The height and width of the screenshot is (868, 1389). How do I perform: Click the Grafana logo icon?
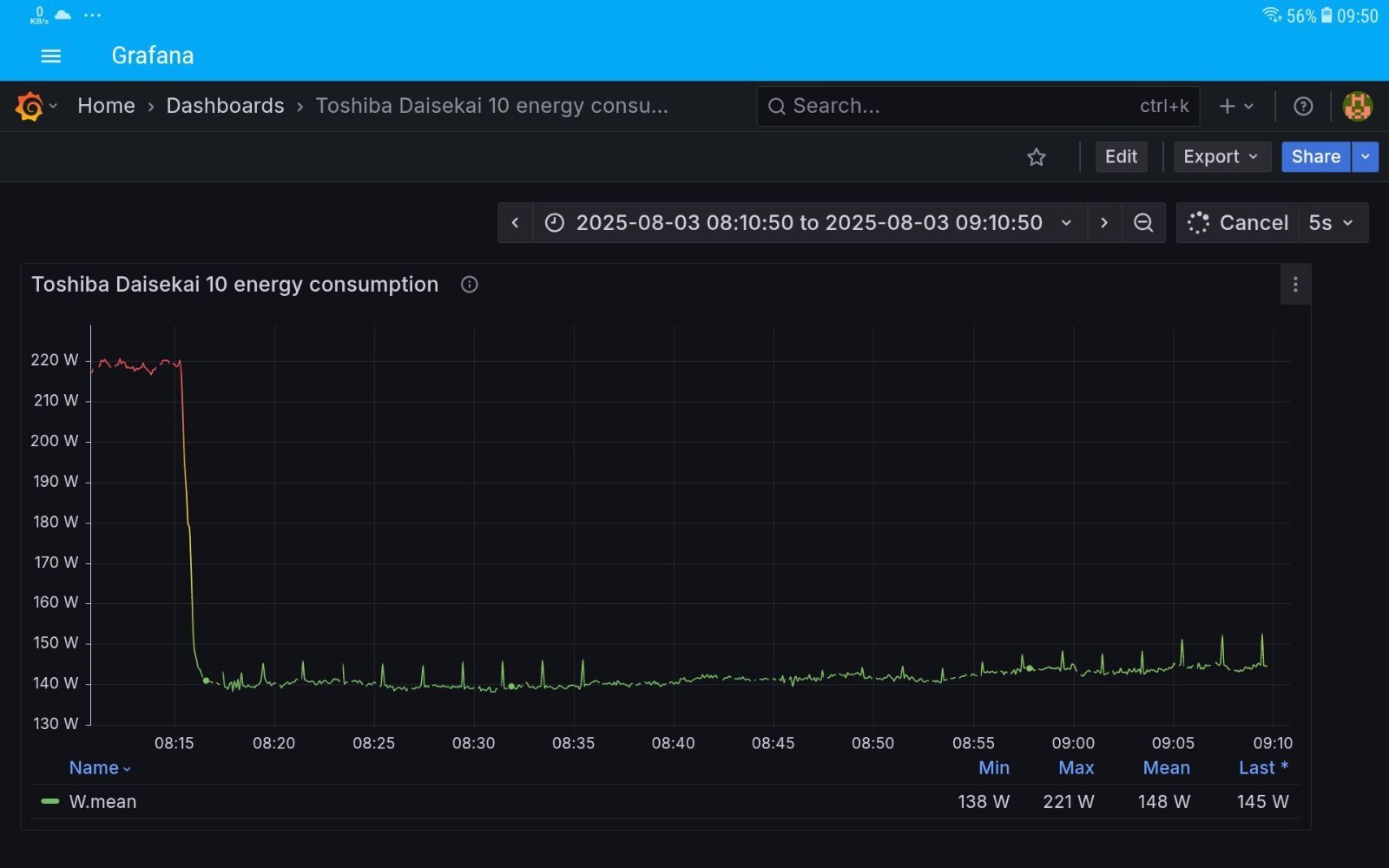(30, 106)
